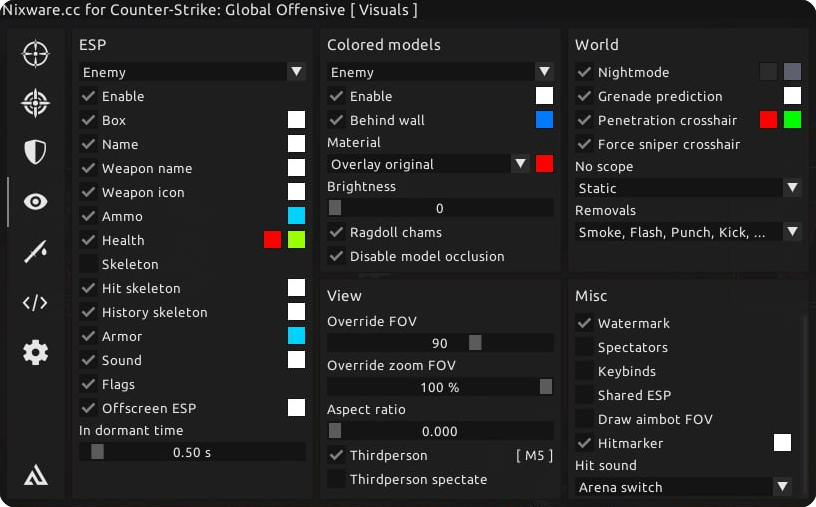Click the In dormant time slider

192,452
